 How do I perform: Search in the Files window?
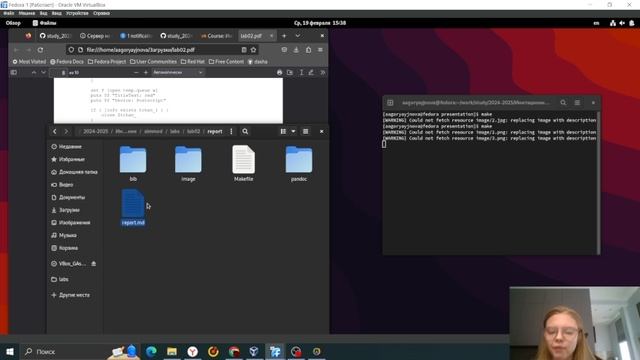coord(245,131)
